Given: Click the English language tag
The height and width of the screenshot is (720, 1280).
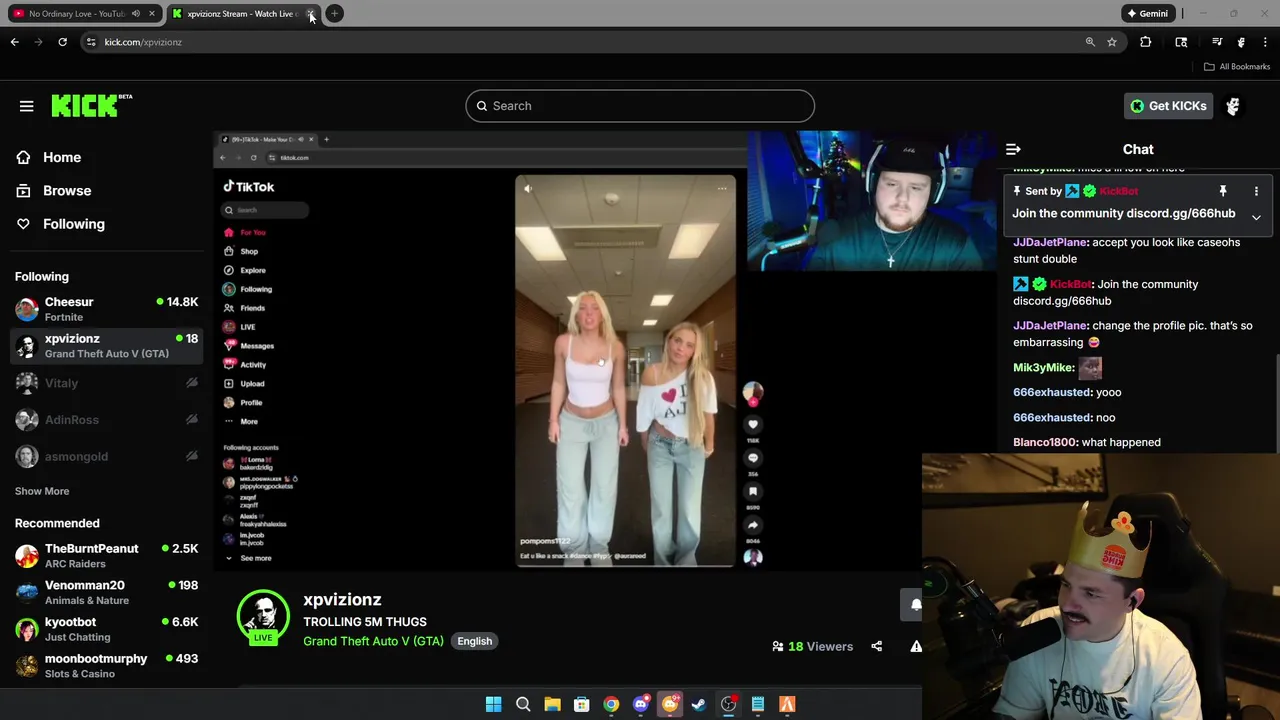Looking at the screenshot, I should (x=475, y=641).
